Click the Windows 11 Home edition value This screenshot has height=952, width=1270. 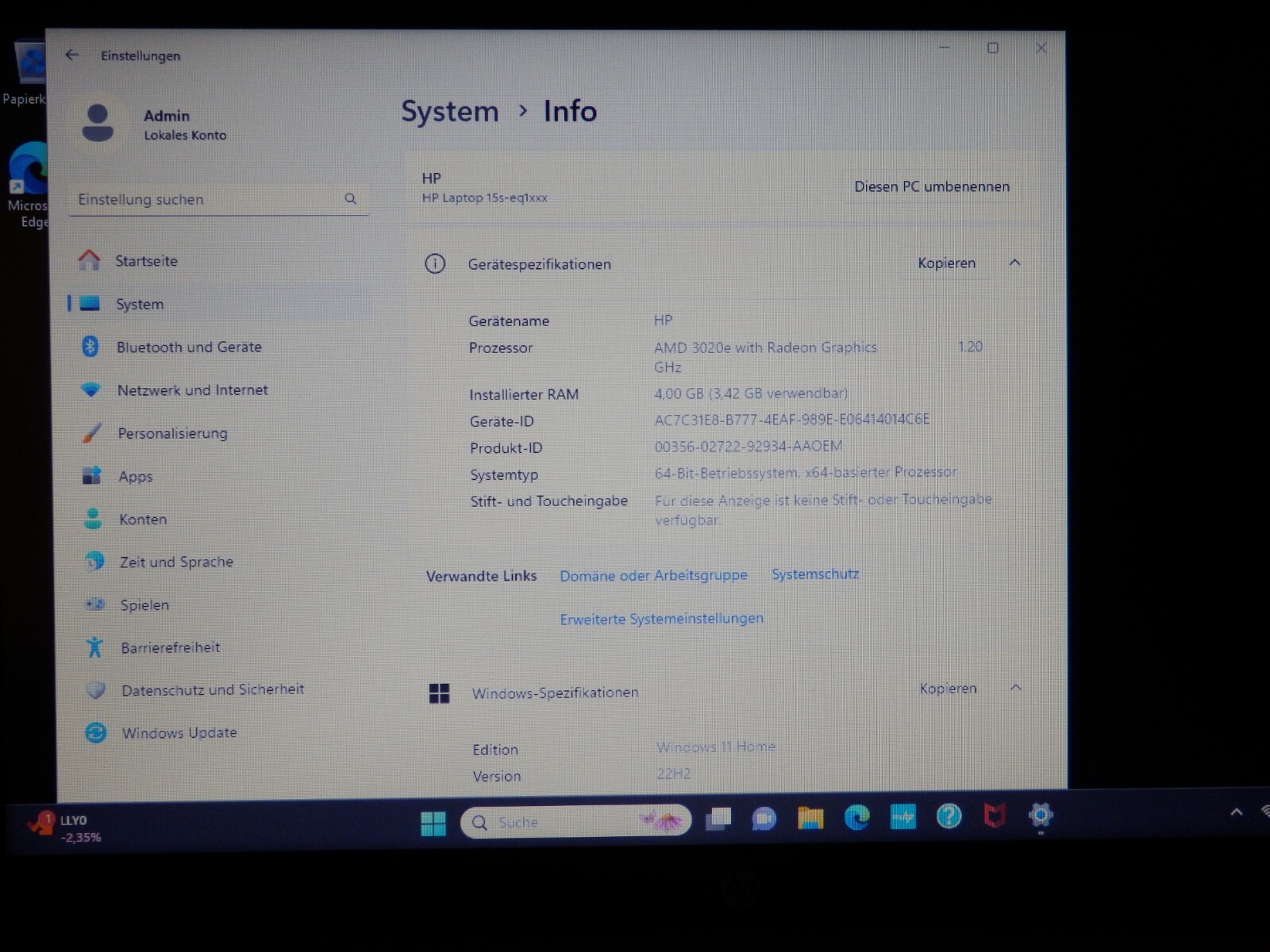click(x=716, y=747)
